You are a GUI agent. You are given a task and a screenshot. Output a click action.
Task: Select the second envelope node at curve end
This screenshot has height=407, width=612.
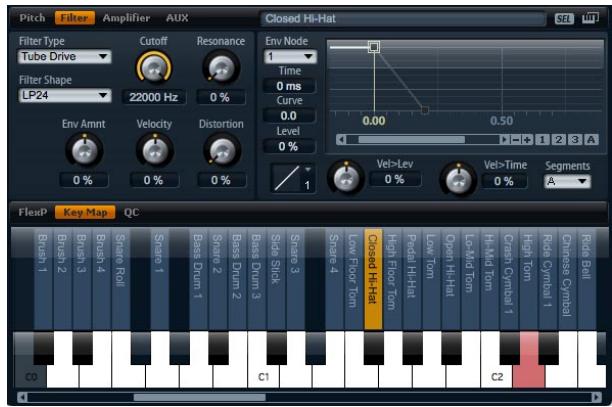pos(425,110)
